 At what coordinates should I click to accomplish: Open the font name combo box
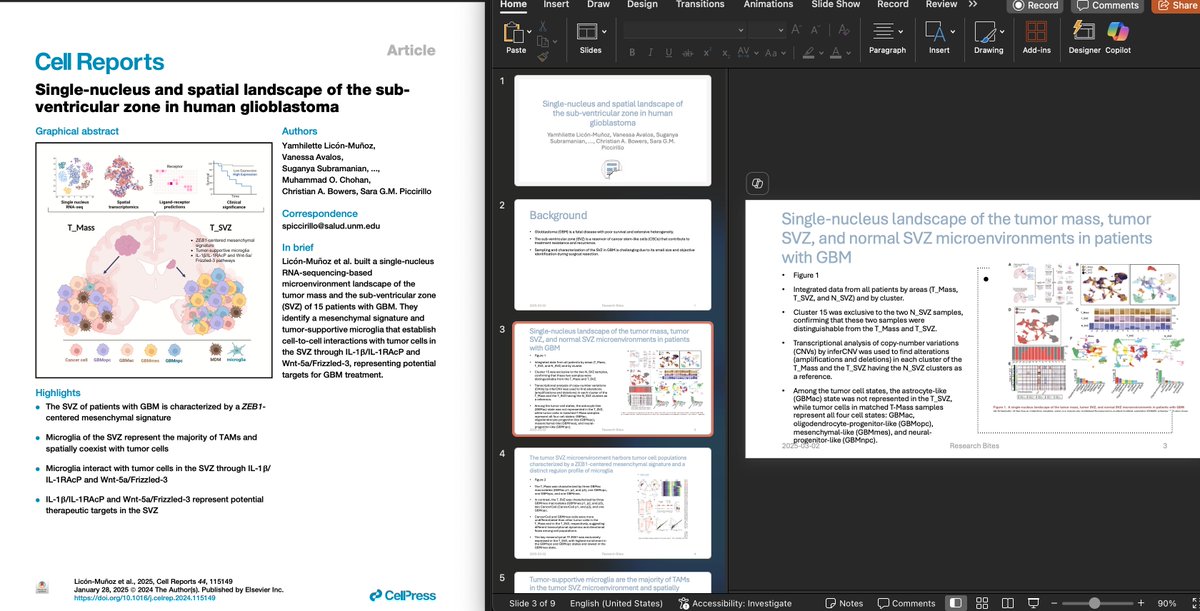coord(685,30)
